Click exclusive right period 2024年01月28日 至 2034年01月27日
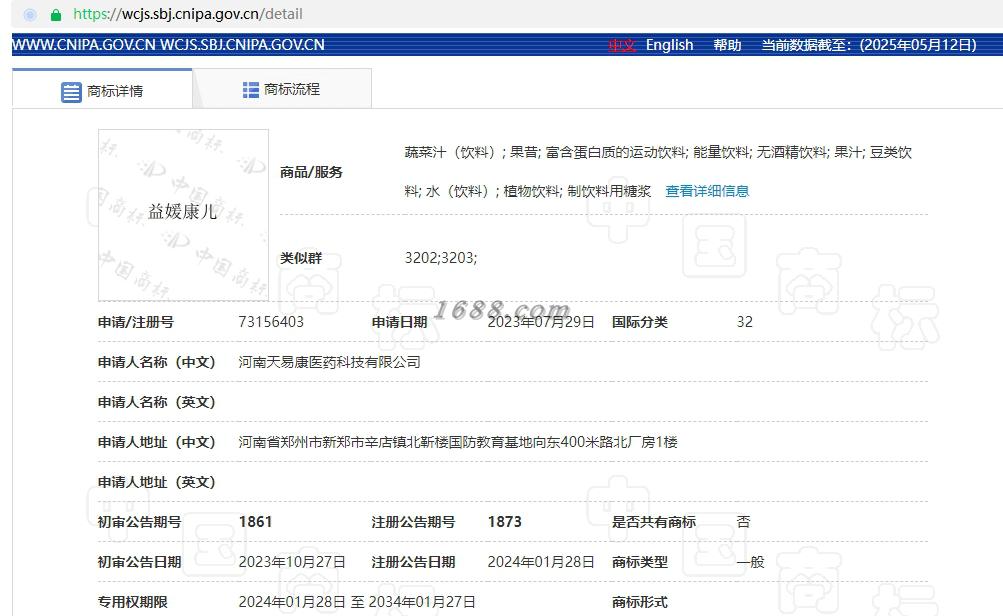Screen dimensions: 1003x616 coord(357,602)
